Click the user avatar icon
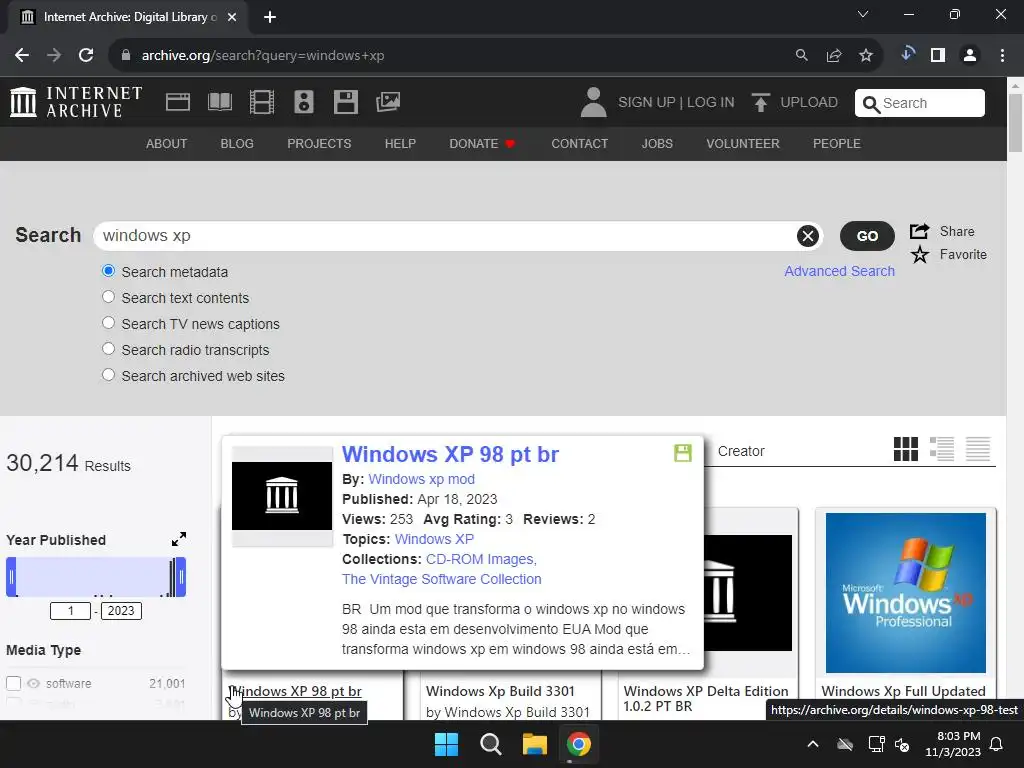1024x768 pixels. (593, 103)
